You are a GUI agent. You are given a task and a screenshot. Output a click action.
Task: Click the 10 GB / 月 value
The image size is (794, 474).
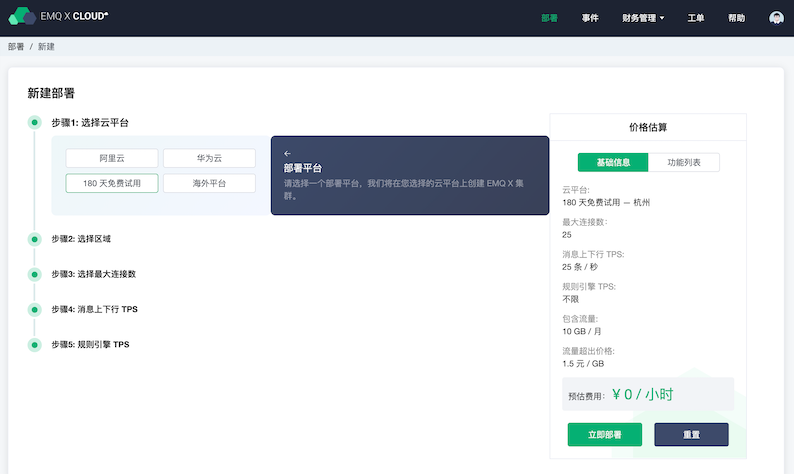coord(582,331)
